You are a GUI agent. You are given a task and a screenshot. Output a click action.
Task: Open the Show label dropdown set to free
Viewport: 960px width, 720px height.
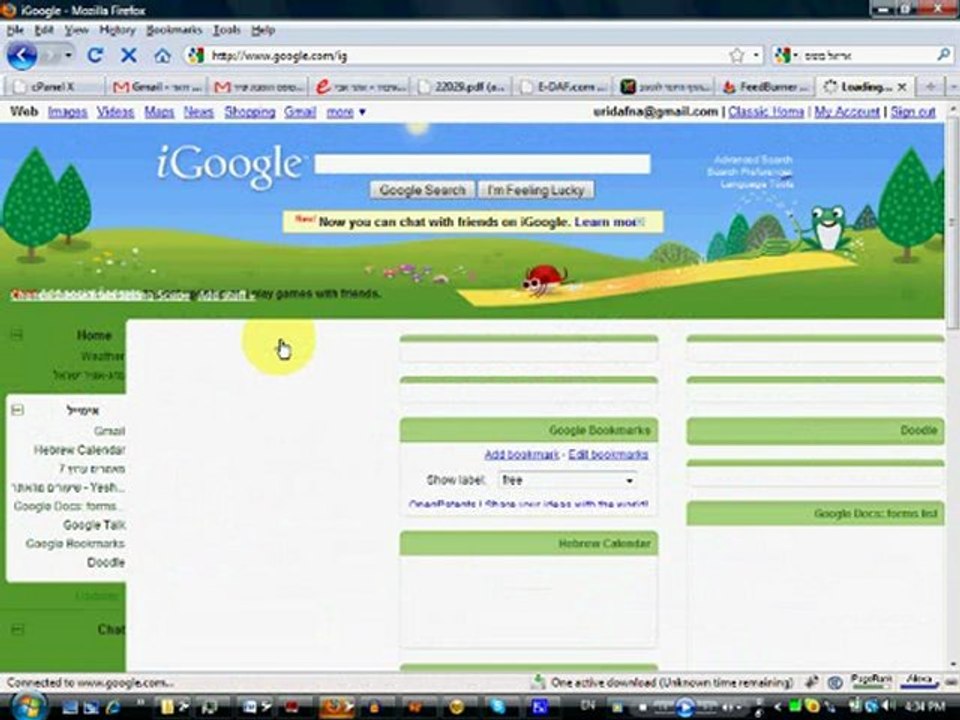click(568, 481)
